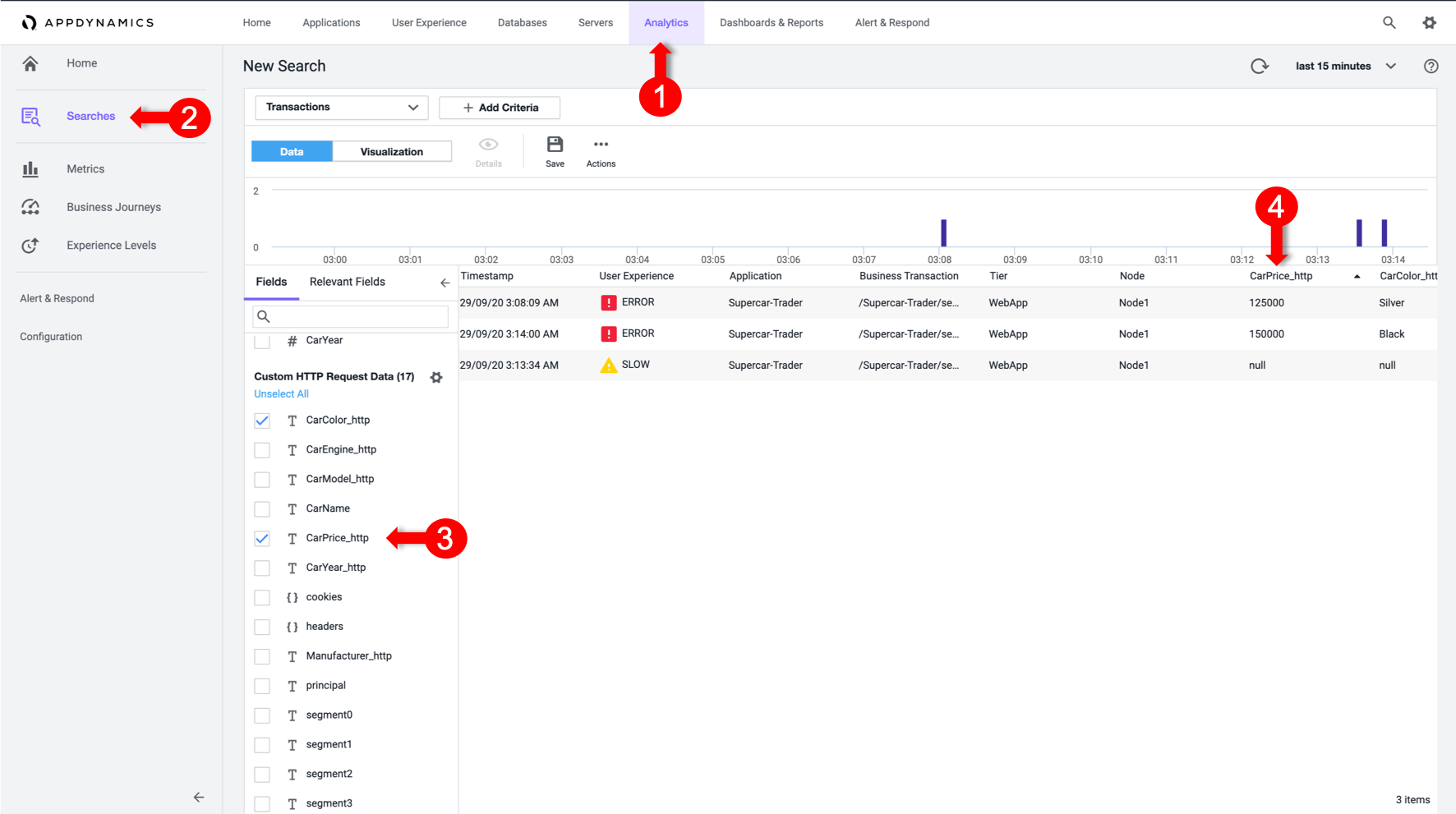The height and width of the screenshot is (814, 1456).
Task: Click the Home house icon in sidebar
Action: point(30,63)
